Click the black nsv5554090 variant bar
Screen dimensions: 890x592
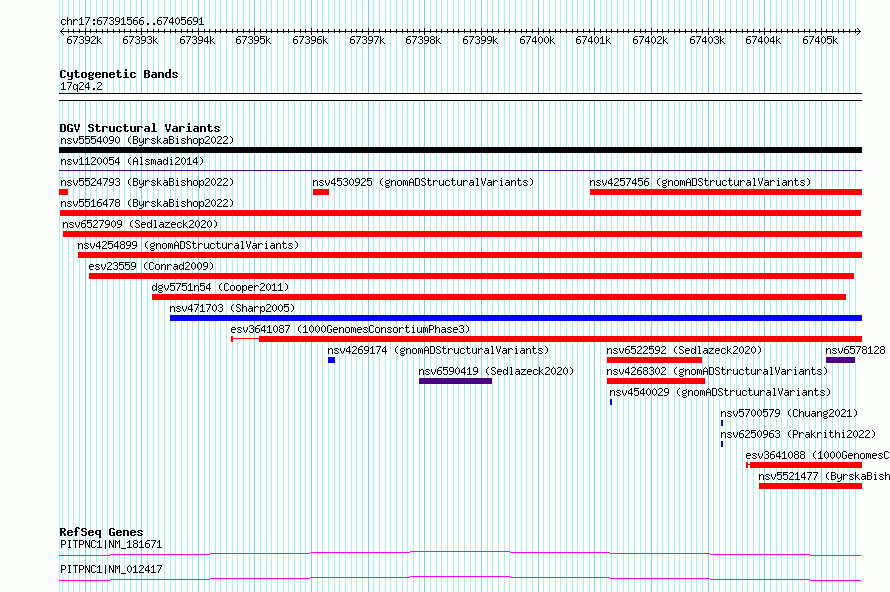(x=460, y=150)
